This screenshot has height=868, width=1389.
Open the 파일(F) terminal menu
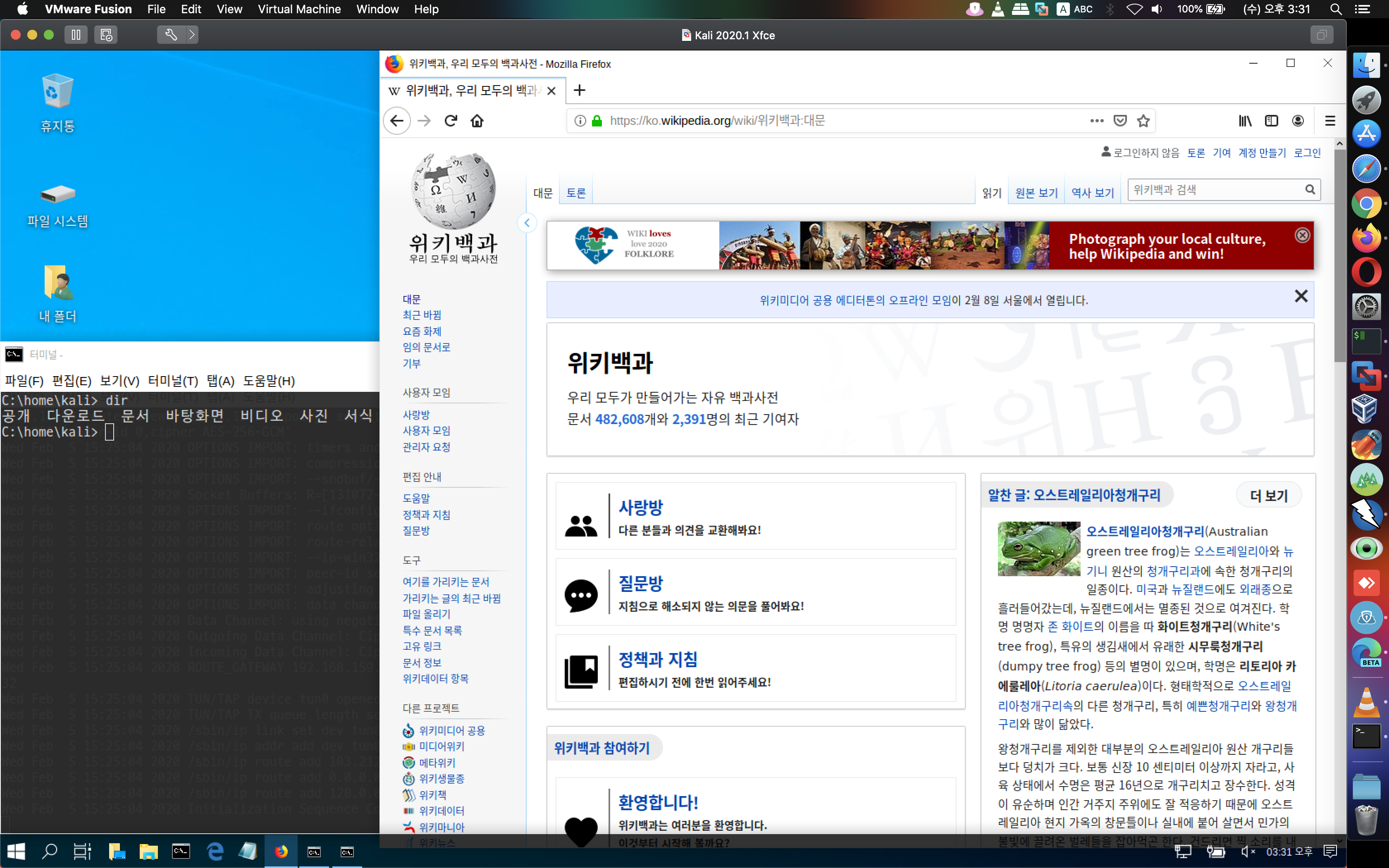click(x=24, y=381)
